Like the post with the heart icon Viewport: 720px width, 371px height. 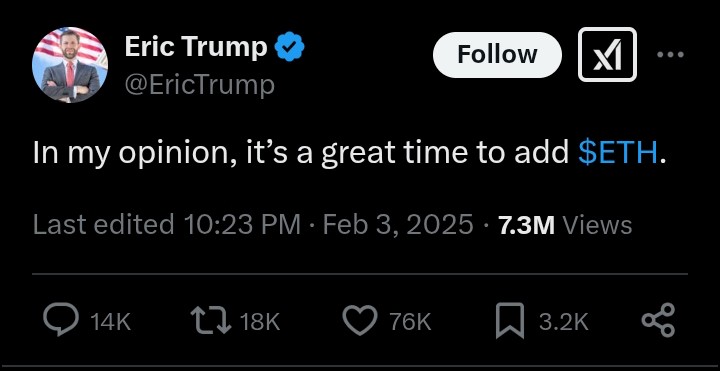[360, 320]
